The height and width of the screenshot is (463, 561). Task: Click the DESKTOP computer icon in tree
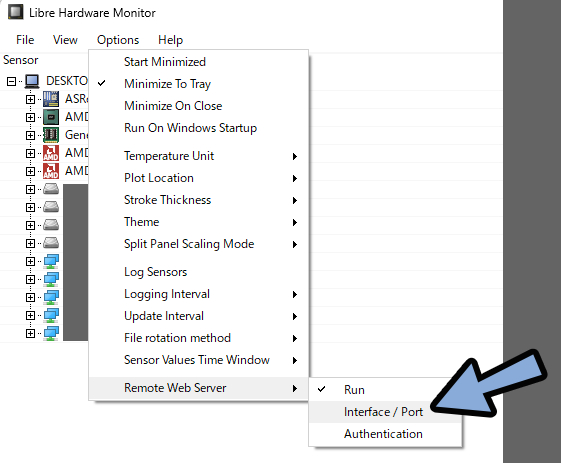tap(32, 81)
